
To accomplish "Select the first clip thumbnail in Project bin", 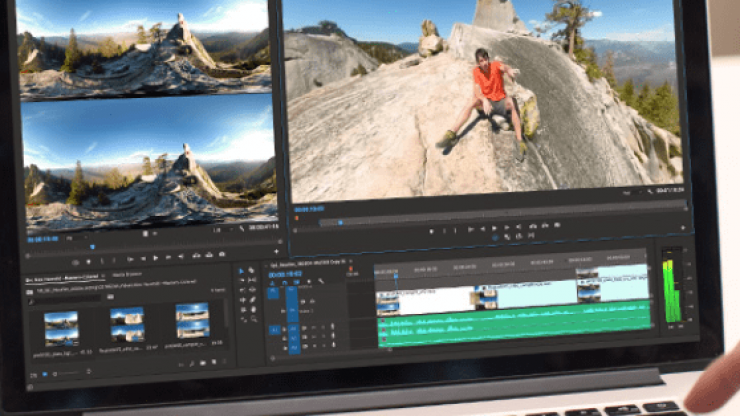I will point(61,327).
